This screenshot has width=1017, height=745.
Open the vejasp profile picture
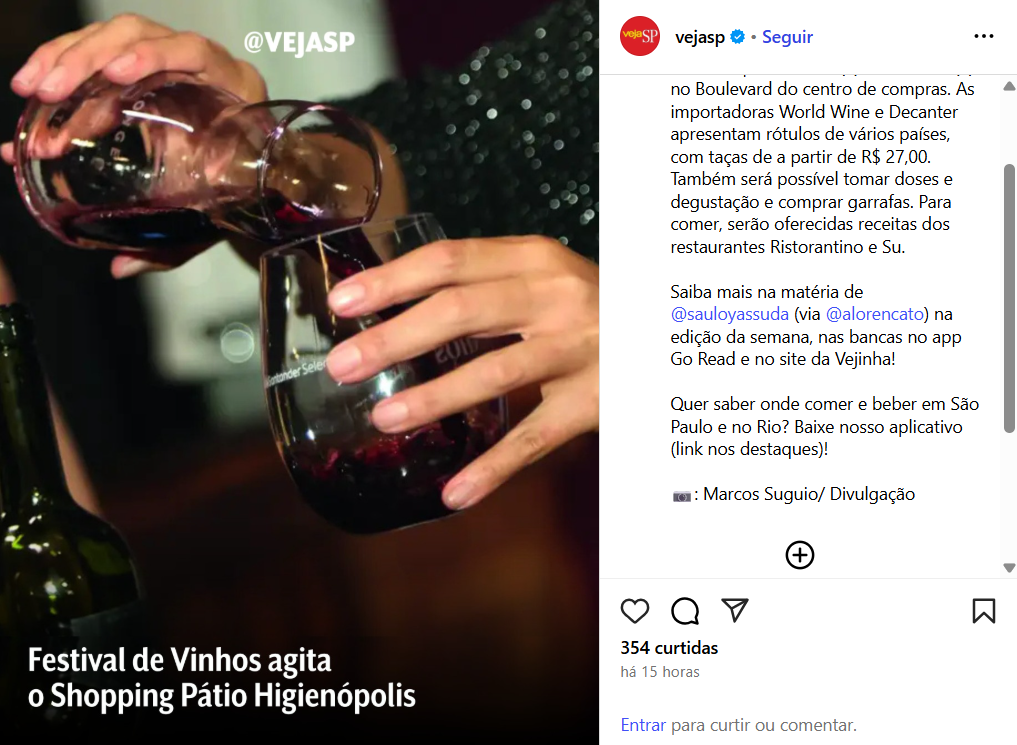pyautogui.click(x=640, y=36)
